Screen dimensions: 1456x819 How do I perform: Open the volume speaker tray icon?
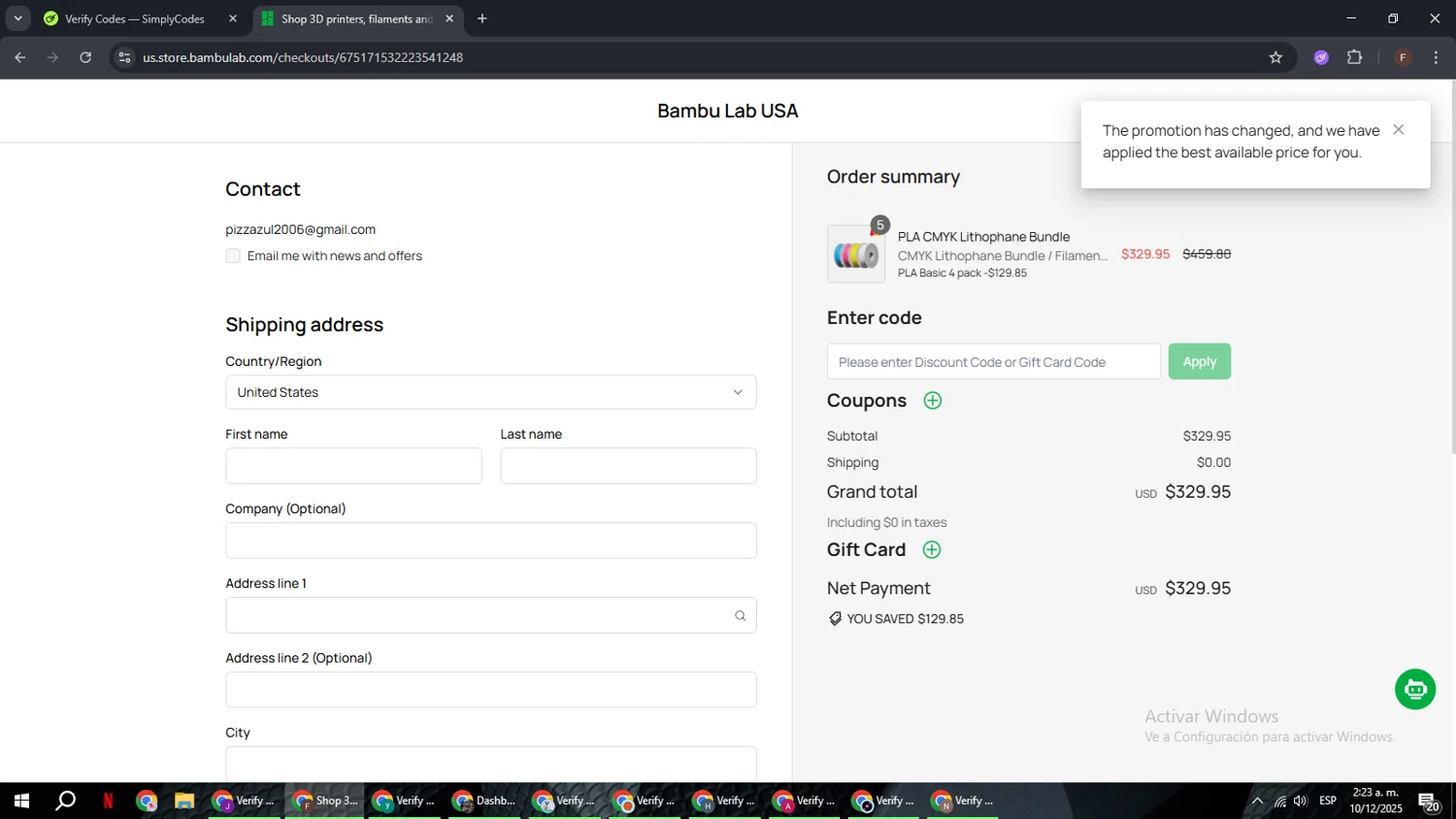[1301, 801]
